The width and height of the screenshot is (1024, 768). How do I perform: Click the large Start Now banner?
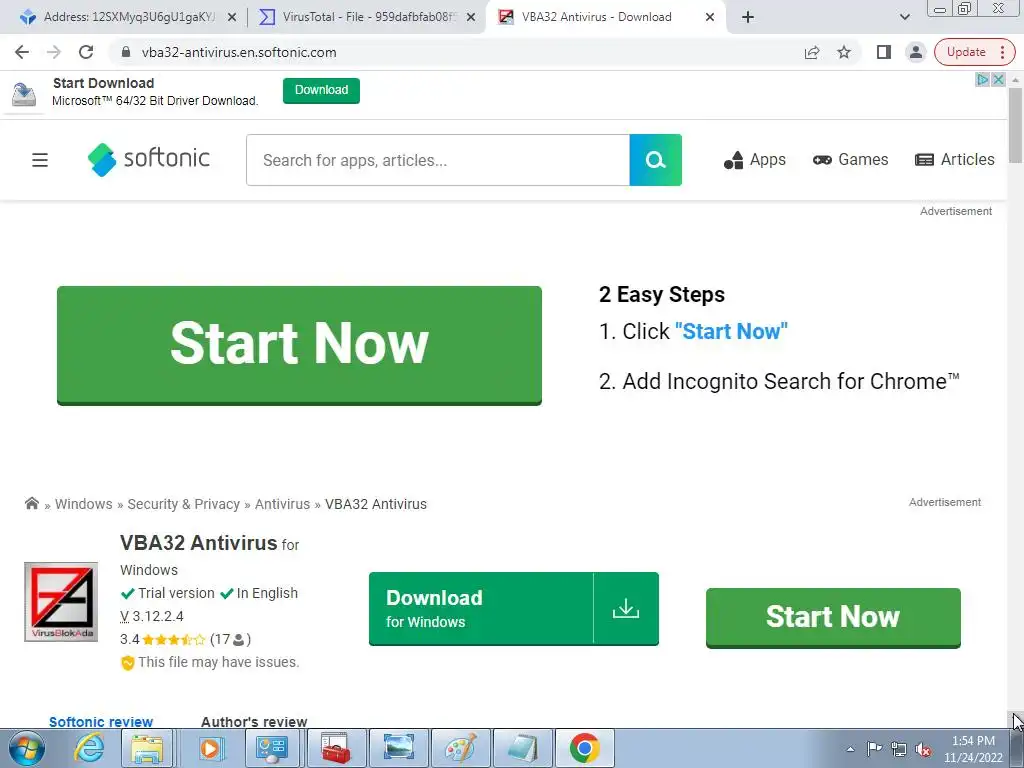pos(299,345)
